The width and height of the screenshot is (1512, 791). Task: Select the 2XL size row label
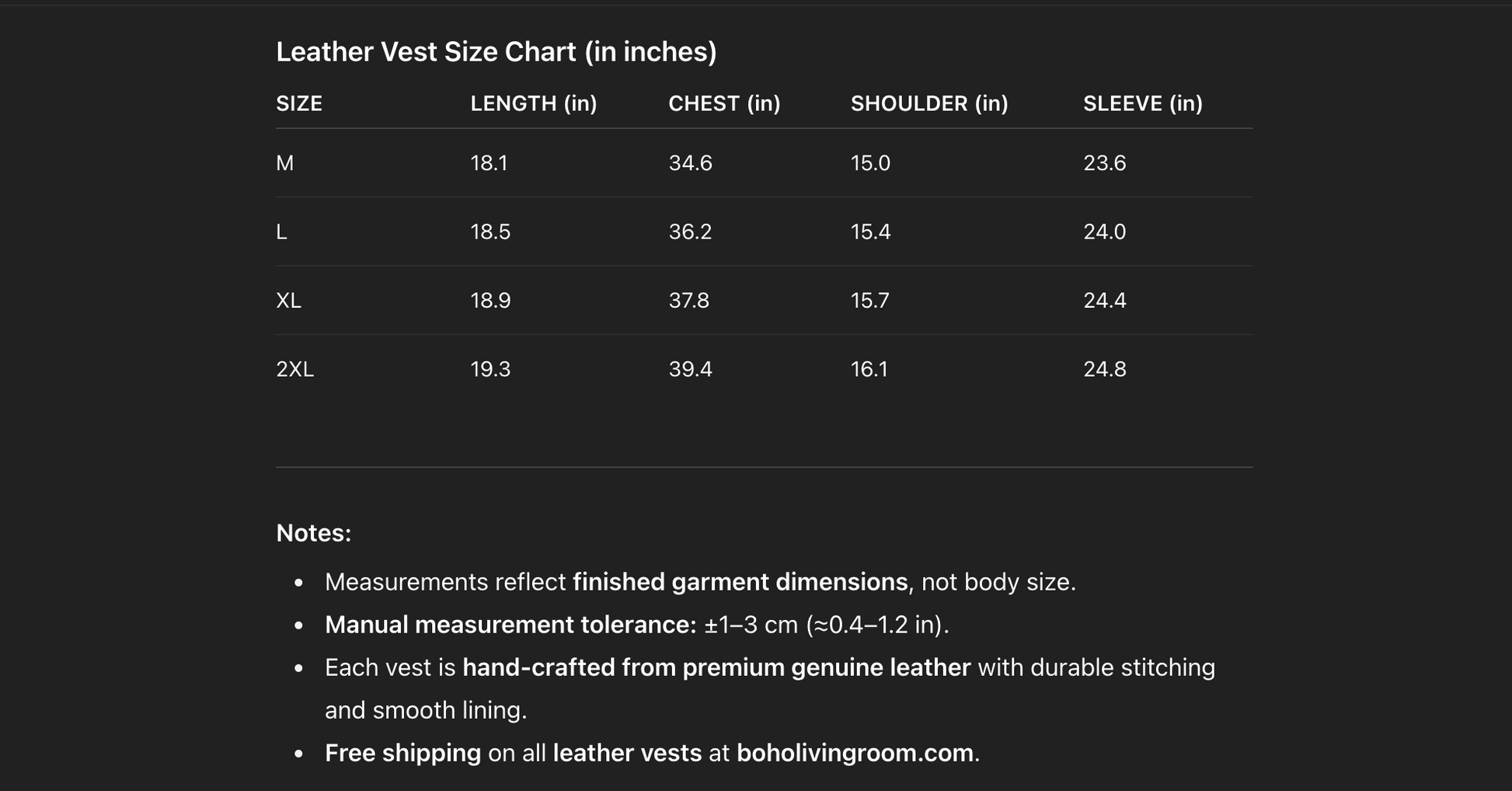(x=295, y=369)
